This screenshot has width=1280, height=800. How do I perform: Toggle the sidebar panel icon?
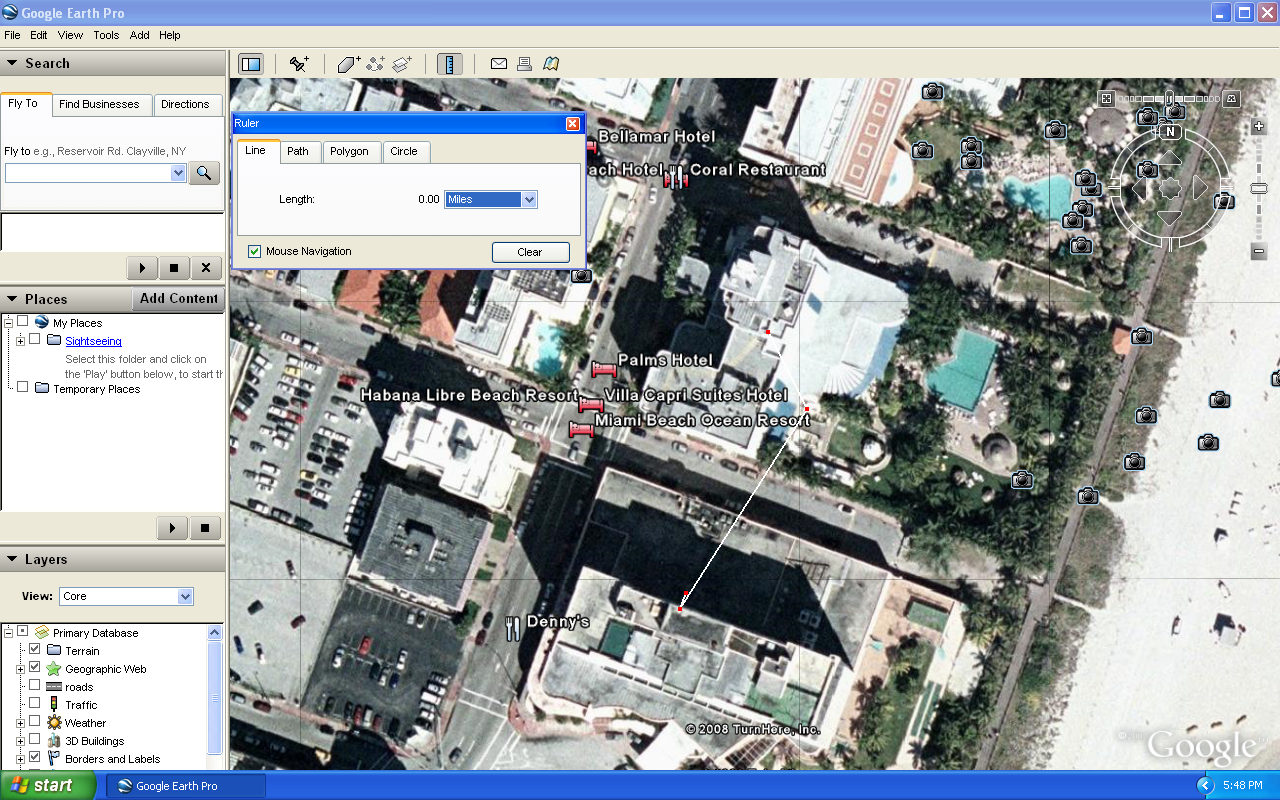[250, 64]
